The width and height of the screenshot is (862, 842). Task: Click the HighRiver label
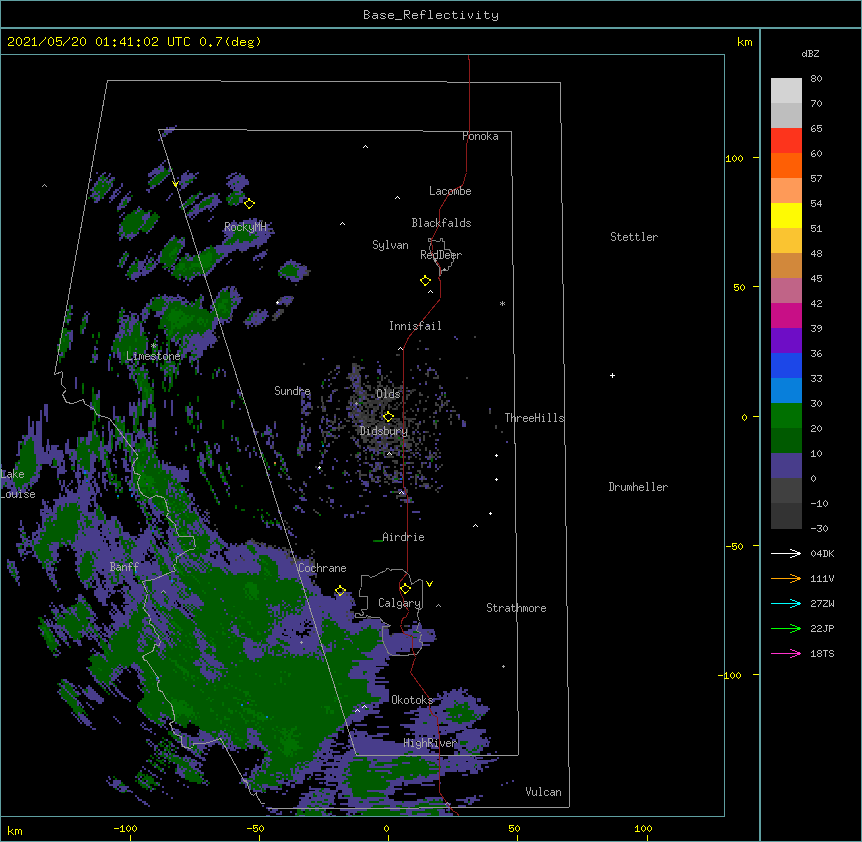coord(430,743)
